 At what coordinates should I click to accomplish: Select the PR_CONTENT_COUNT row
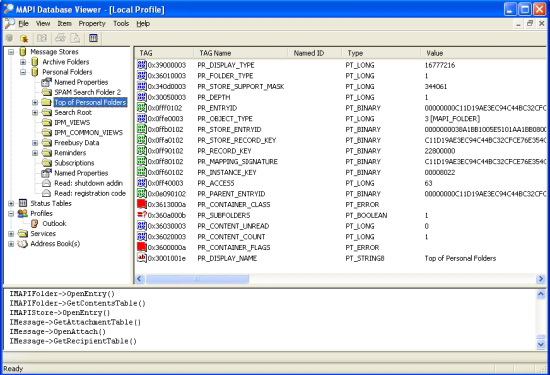(x=340, y=236)
